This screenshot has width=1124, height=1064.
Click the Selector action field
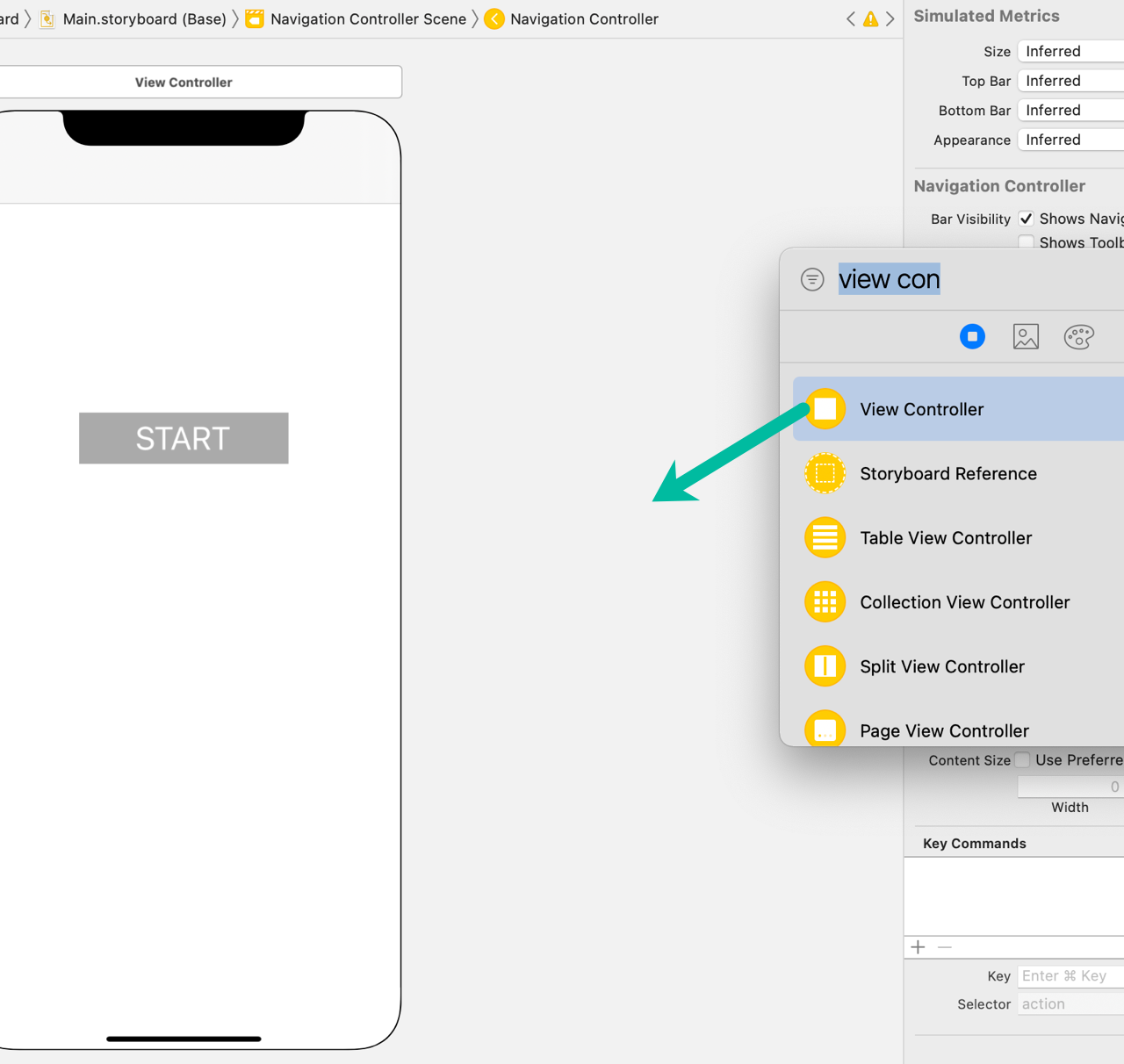click(x=1070, y=1003)
